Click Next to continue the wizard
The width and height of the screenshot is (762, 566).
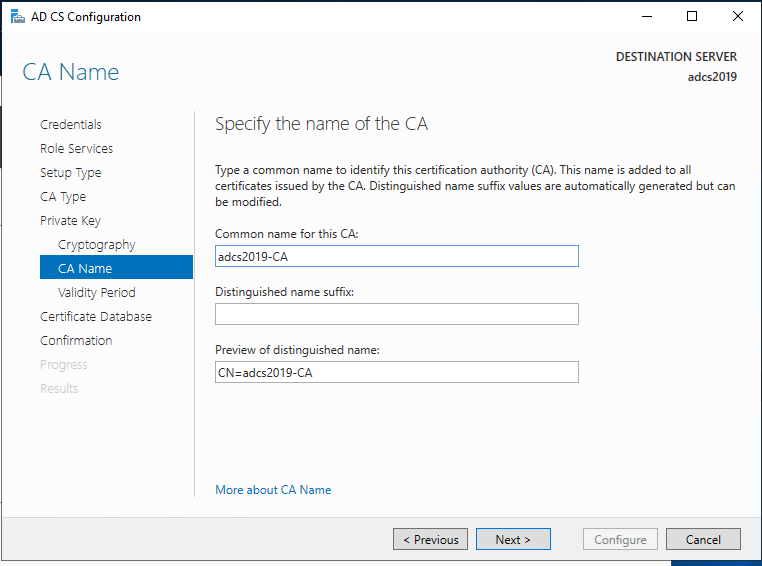click(x=512, y=539)
